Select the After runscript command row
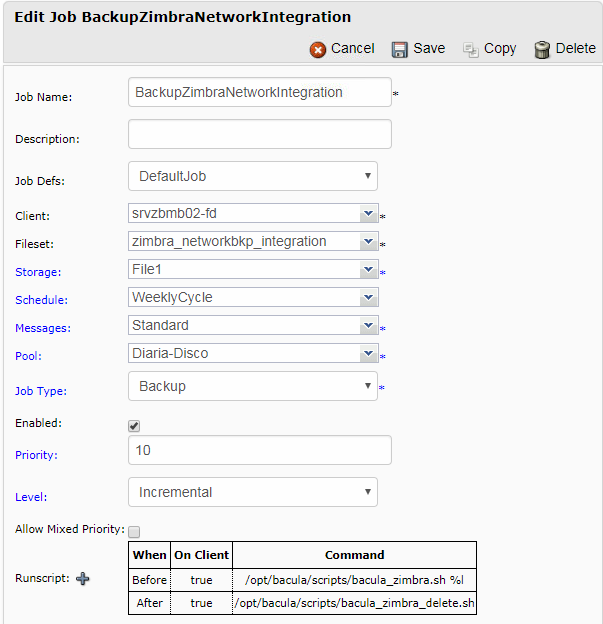The image size is (603, 624). click(354, 603)
